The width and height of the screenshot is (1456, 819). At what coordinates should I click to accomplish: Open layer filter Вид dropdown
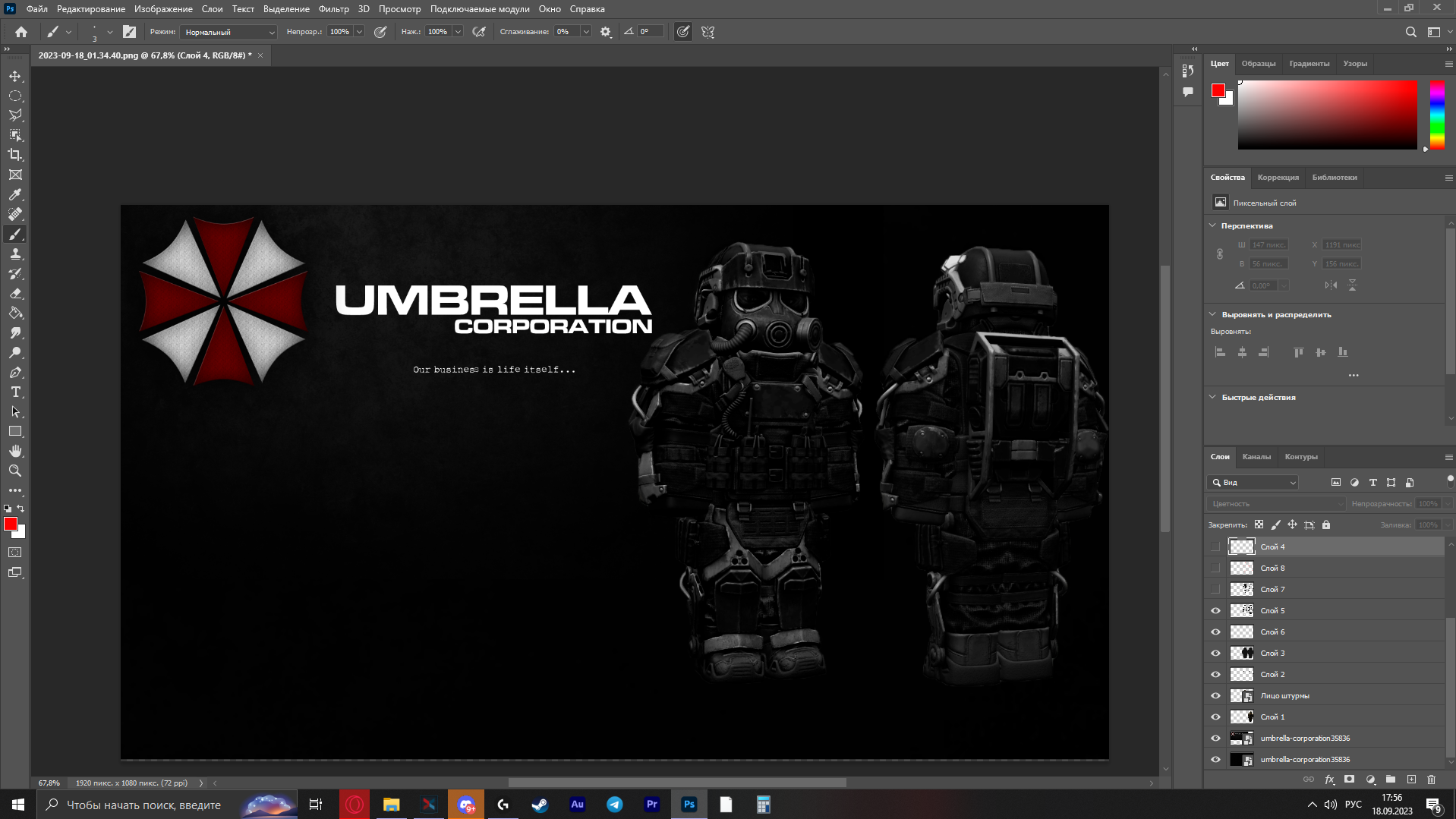coord(1253,482)
